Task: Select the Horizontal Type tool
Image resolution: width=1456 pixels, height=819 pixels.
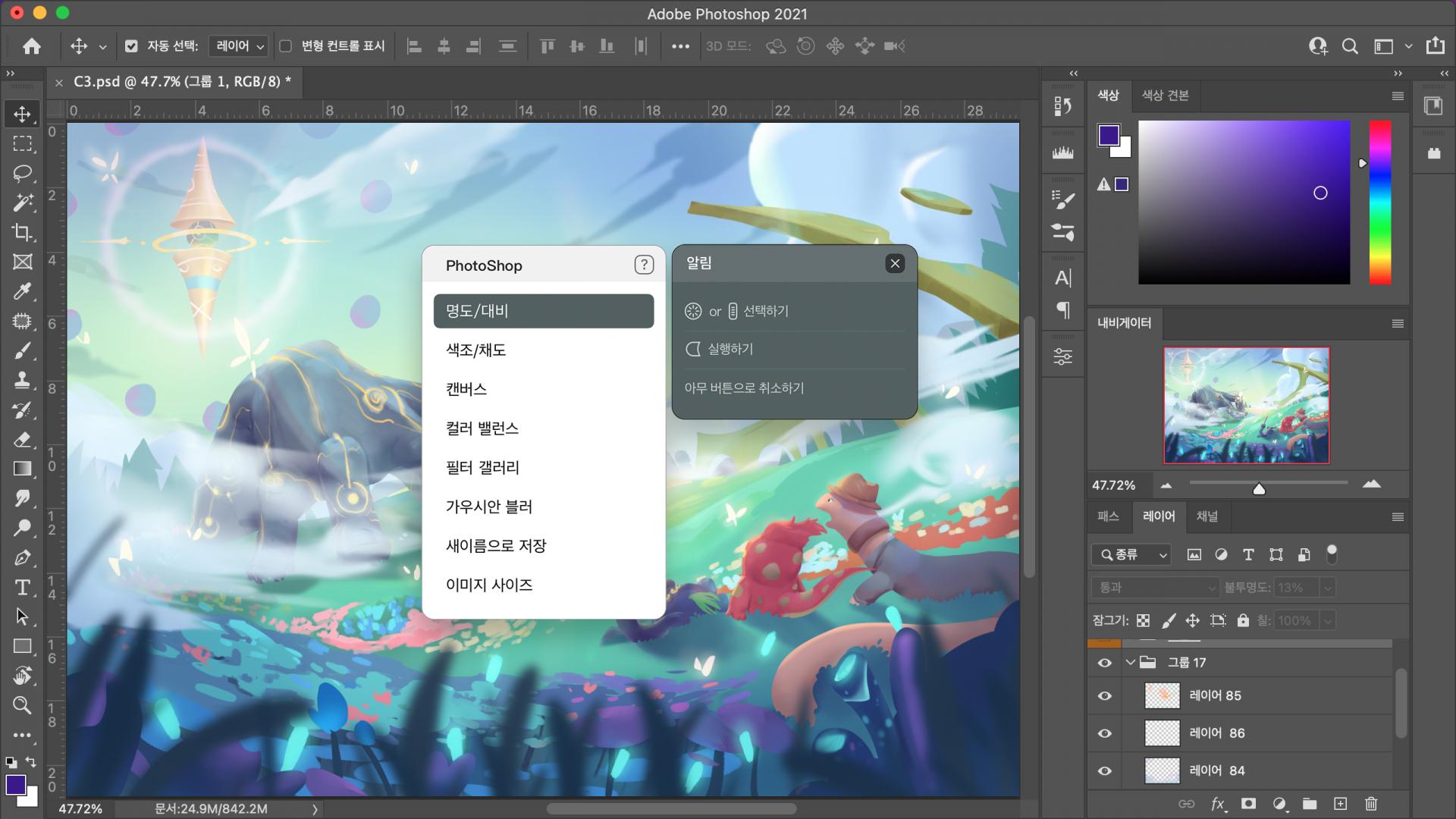Action: (22, 587)
